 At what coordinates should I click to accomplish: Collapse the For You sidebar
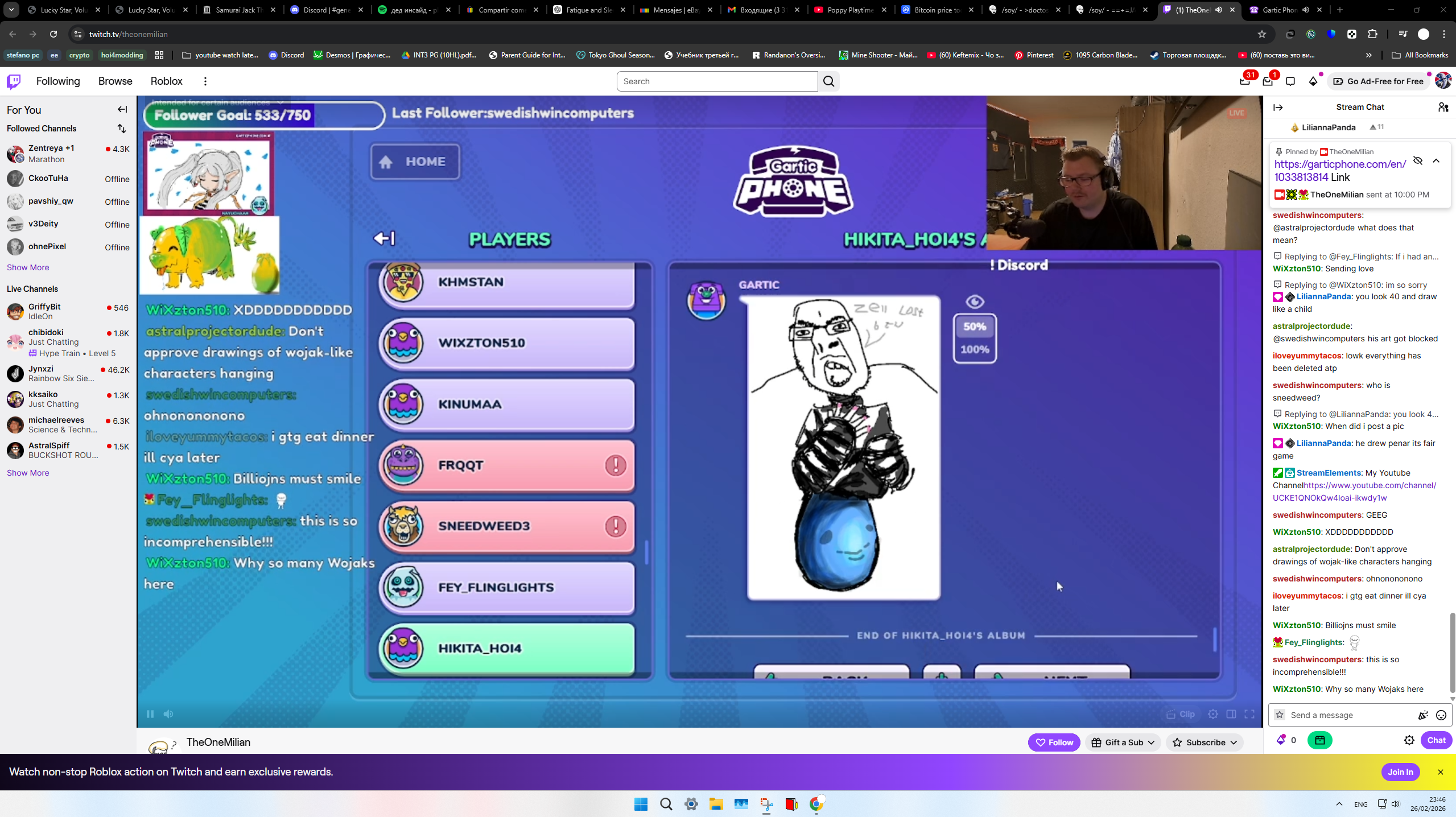click(122, 109)
